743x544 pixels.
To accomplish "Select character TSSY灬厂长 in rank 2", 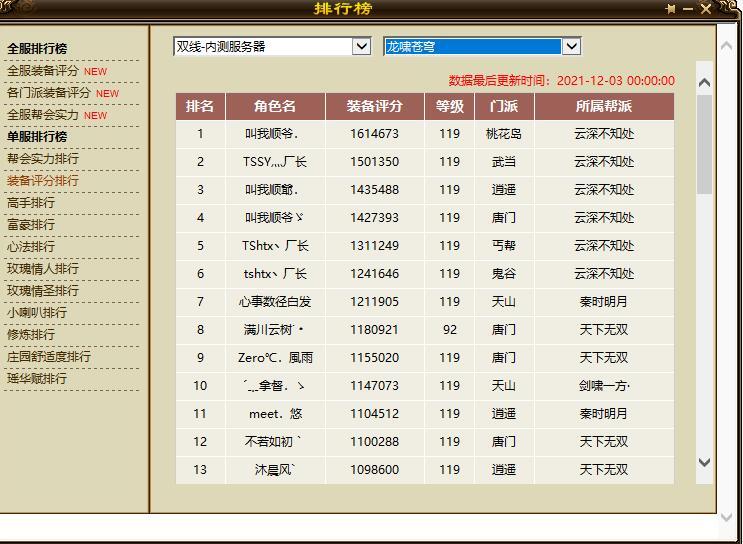I will pyautogui.click(x=275, y=162).
